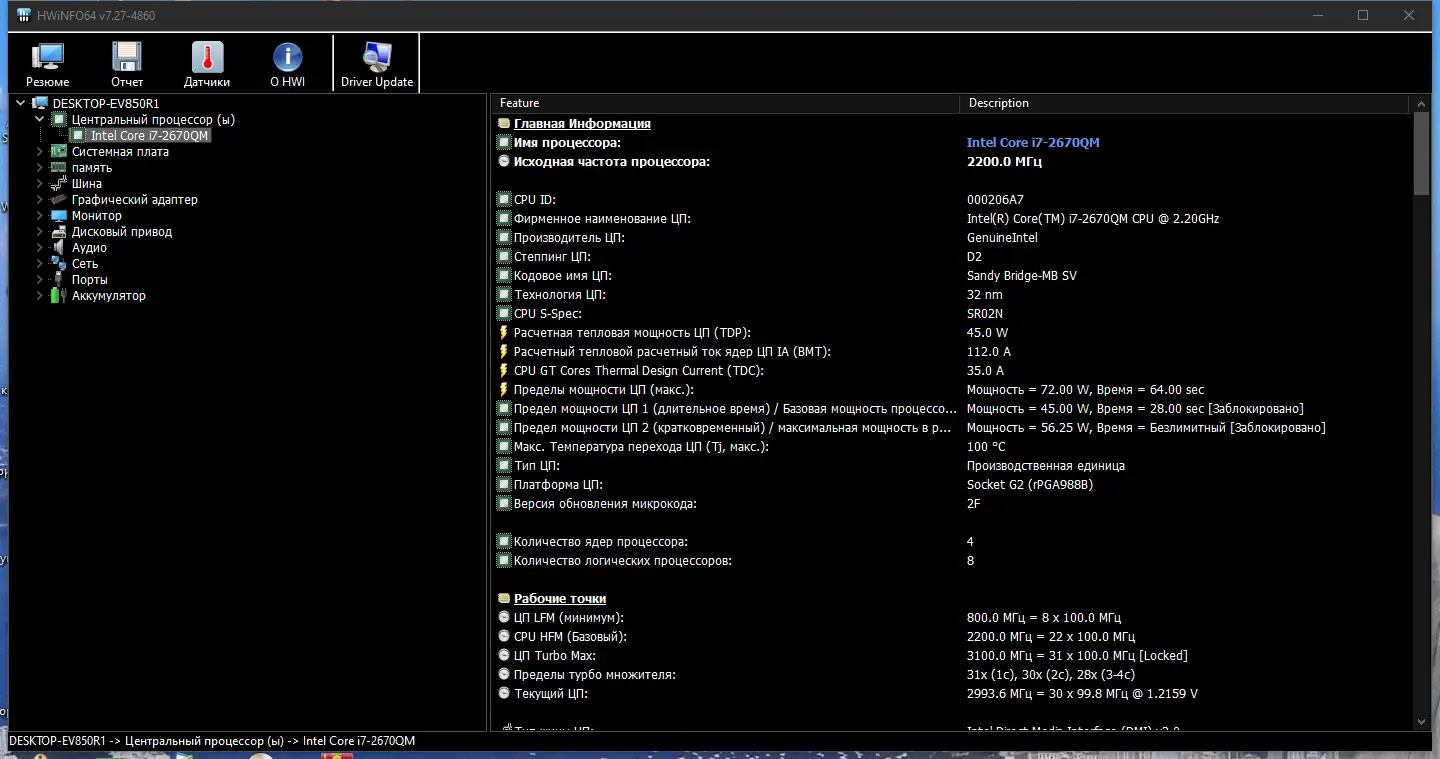Expand the память tree node
1440x759 pixels.
tap(40, 168)
